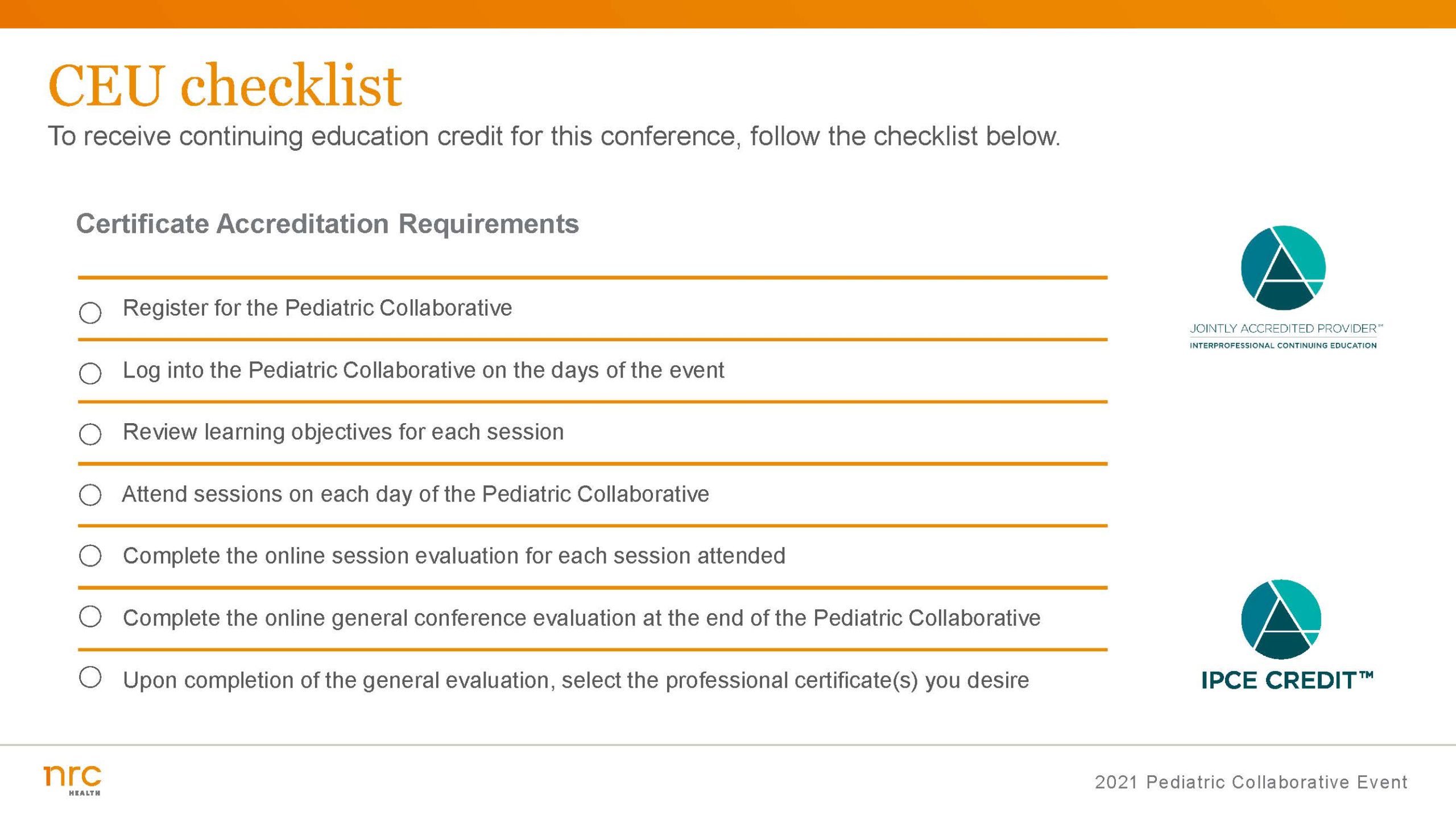Click the Jointly Accredited Provider circular logo
This screenshot has height=819, width=1456.
(x=1283, y=267)
